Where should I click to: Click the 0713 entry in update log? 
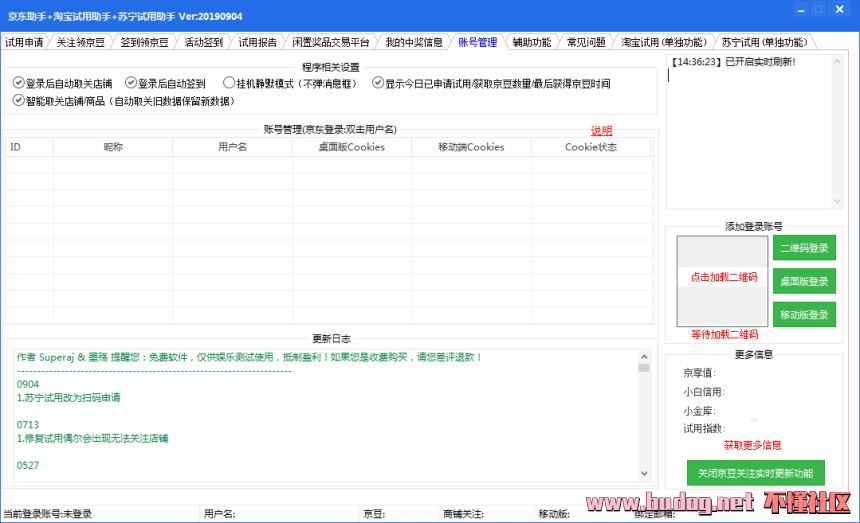click(28, 425)
